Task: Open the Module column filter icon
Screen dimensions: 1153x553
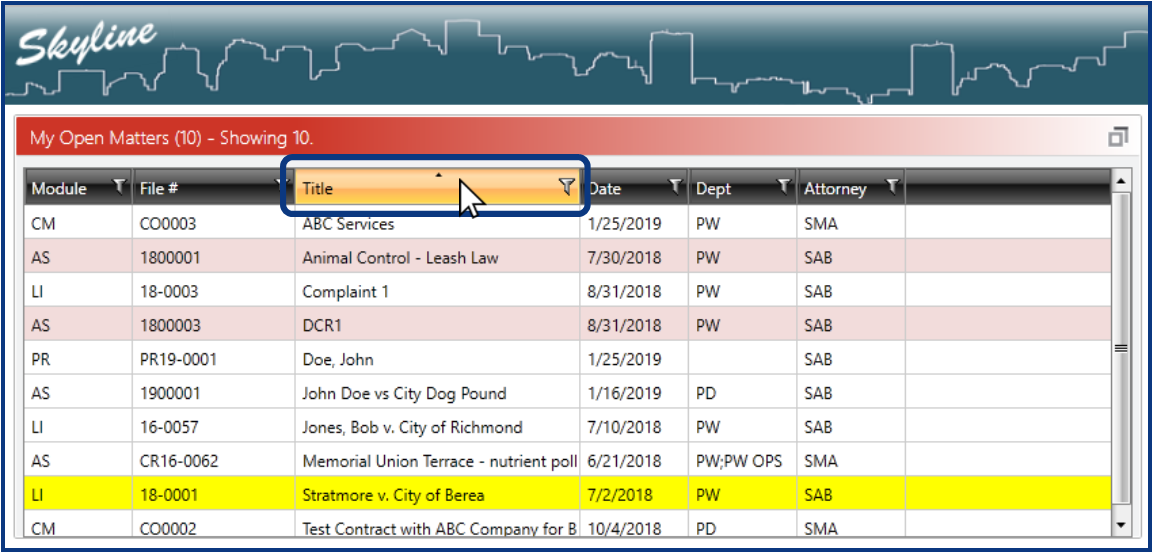Action: point(120,187)
